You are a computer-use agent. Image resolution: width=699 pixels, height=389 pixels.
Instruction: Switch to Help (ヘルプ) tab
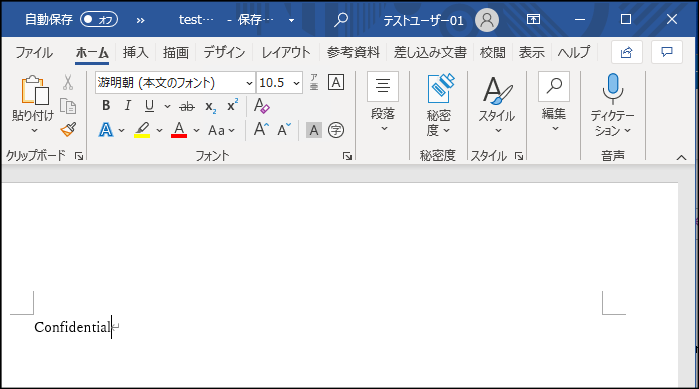coord(574,53)
